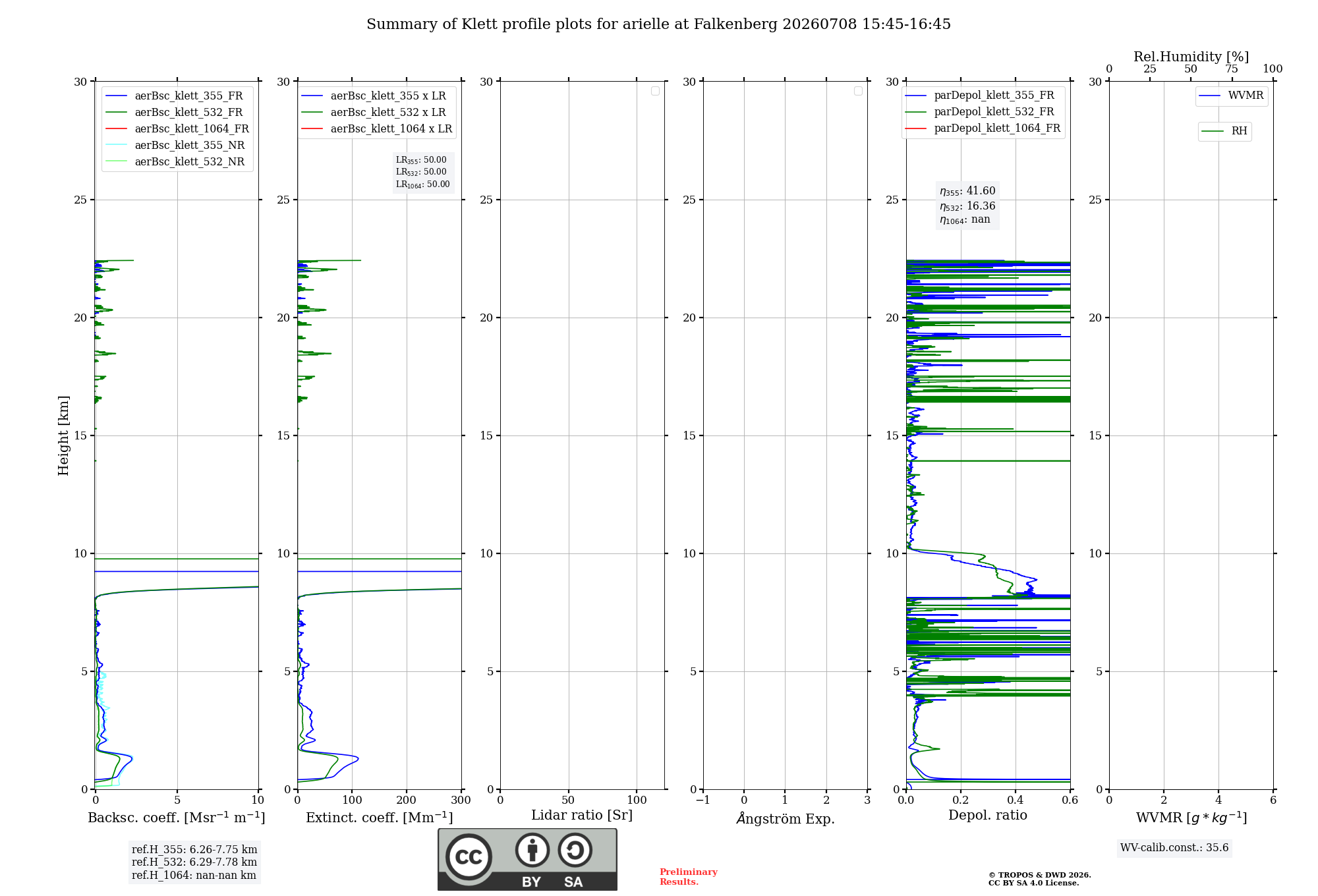Click the Rel.Humidity top axis label

click(x=1191, y=57)
